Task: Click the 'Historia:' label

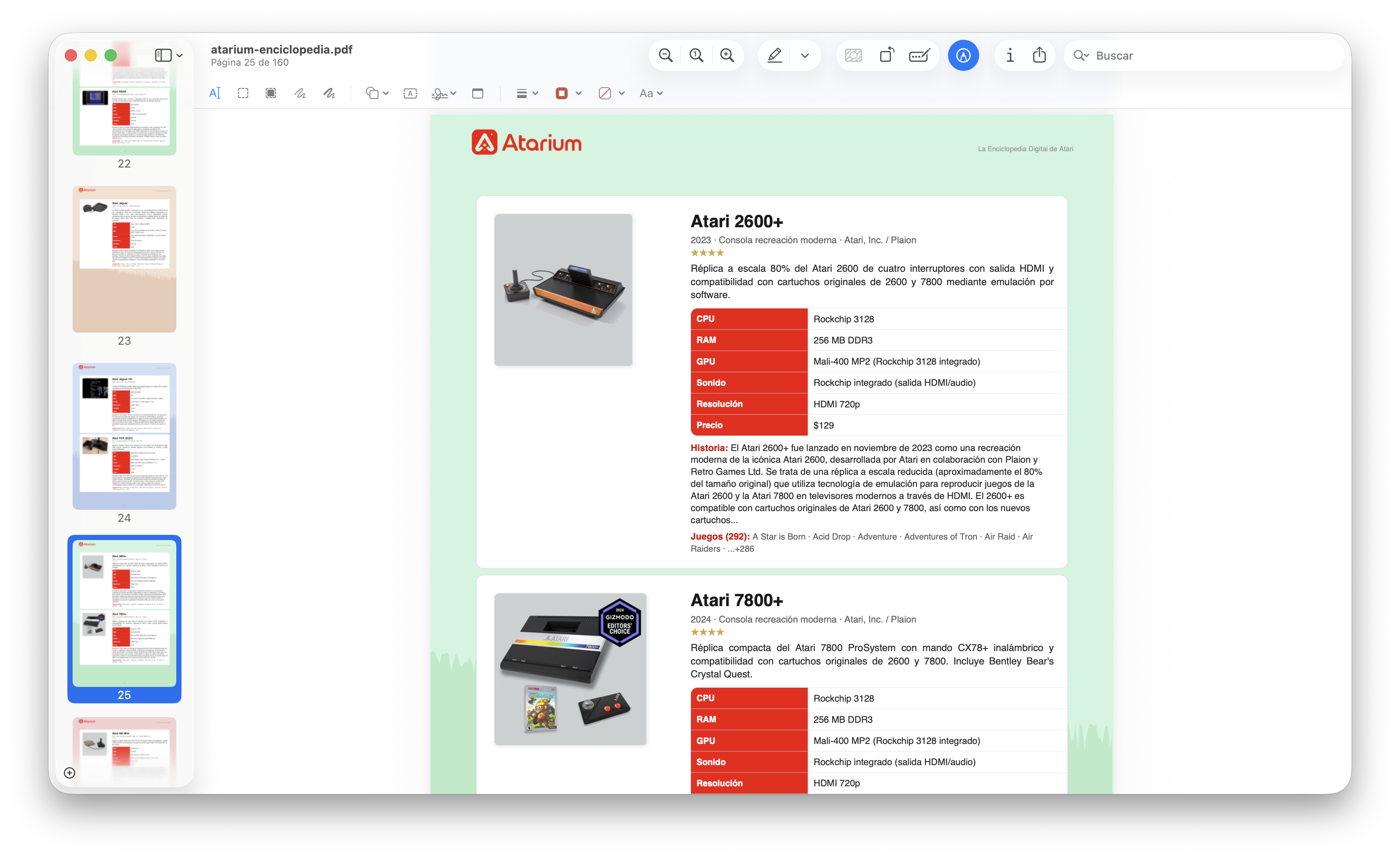Action: [x=709, y=448]
